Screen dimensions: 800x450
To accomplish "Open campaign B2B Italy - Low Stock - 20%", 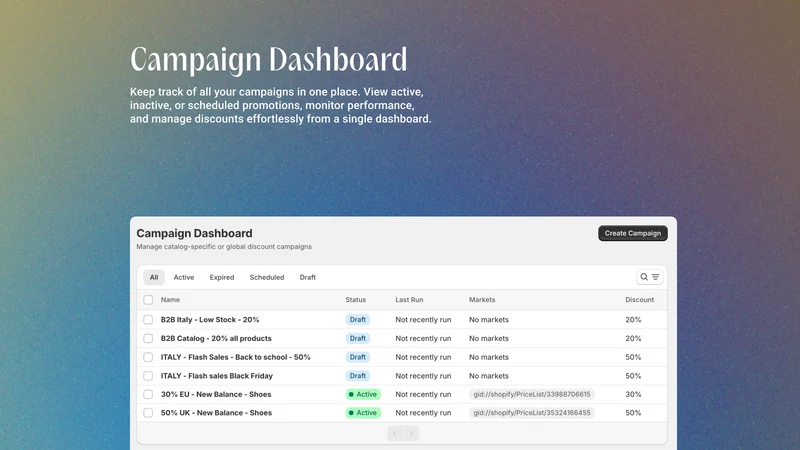I will [x=210, y=319].
